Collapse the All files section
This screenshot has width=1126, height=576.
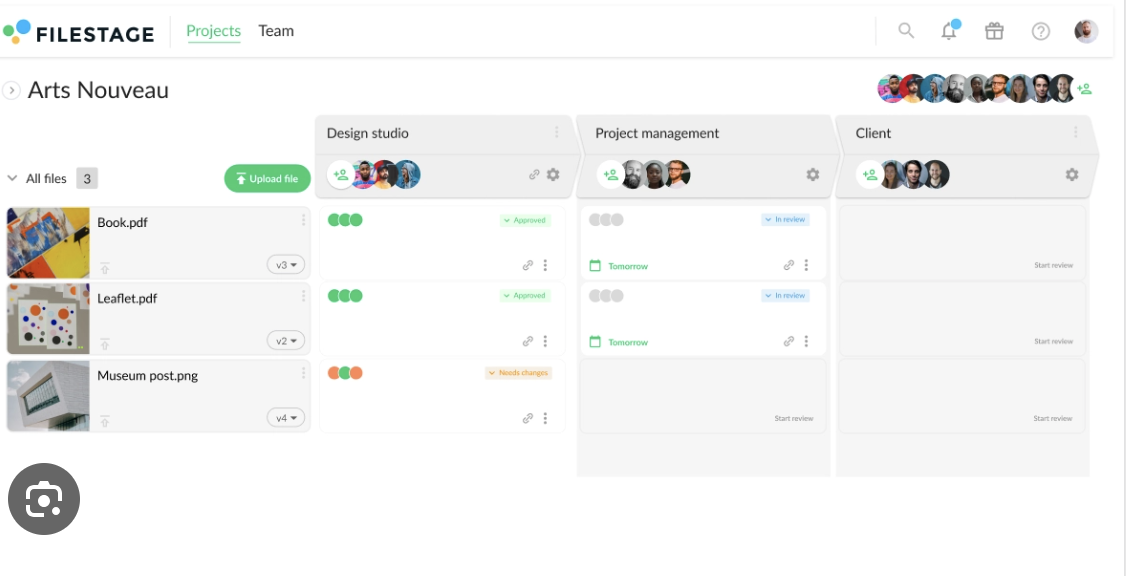[x=12, y=179]
